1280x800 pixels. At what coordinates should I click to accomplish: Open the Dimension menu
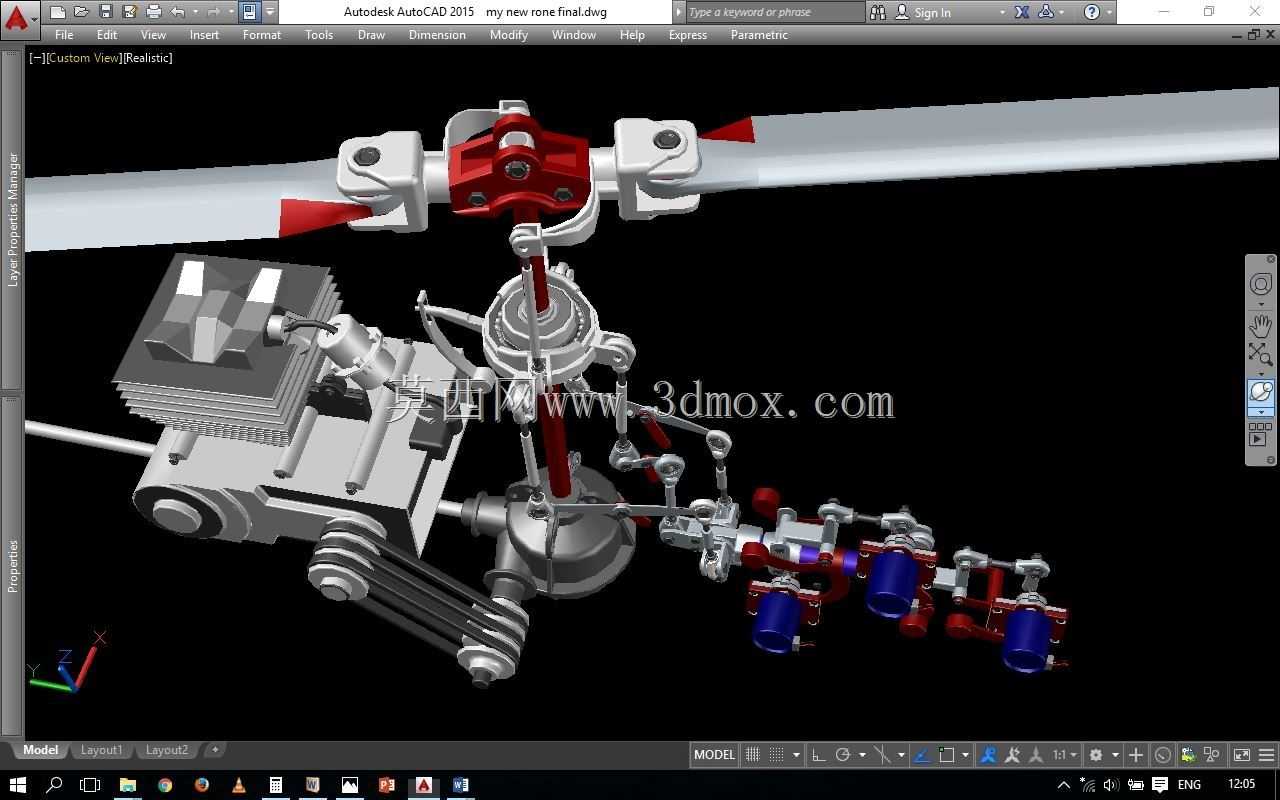[x=437, y=35]
